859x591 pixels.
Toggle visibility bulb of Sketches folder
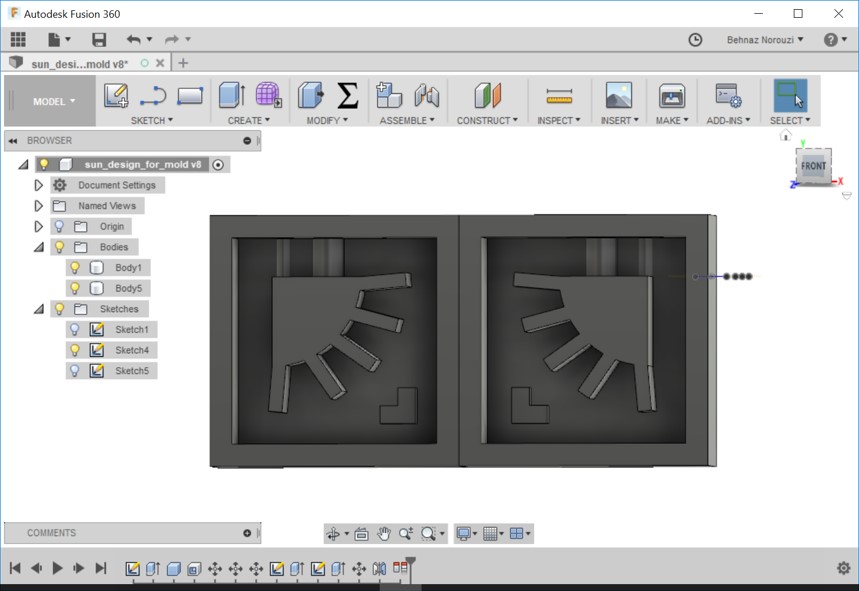coord(59,309)
